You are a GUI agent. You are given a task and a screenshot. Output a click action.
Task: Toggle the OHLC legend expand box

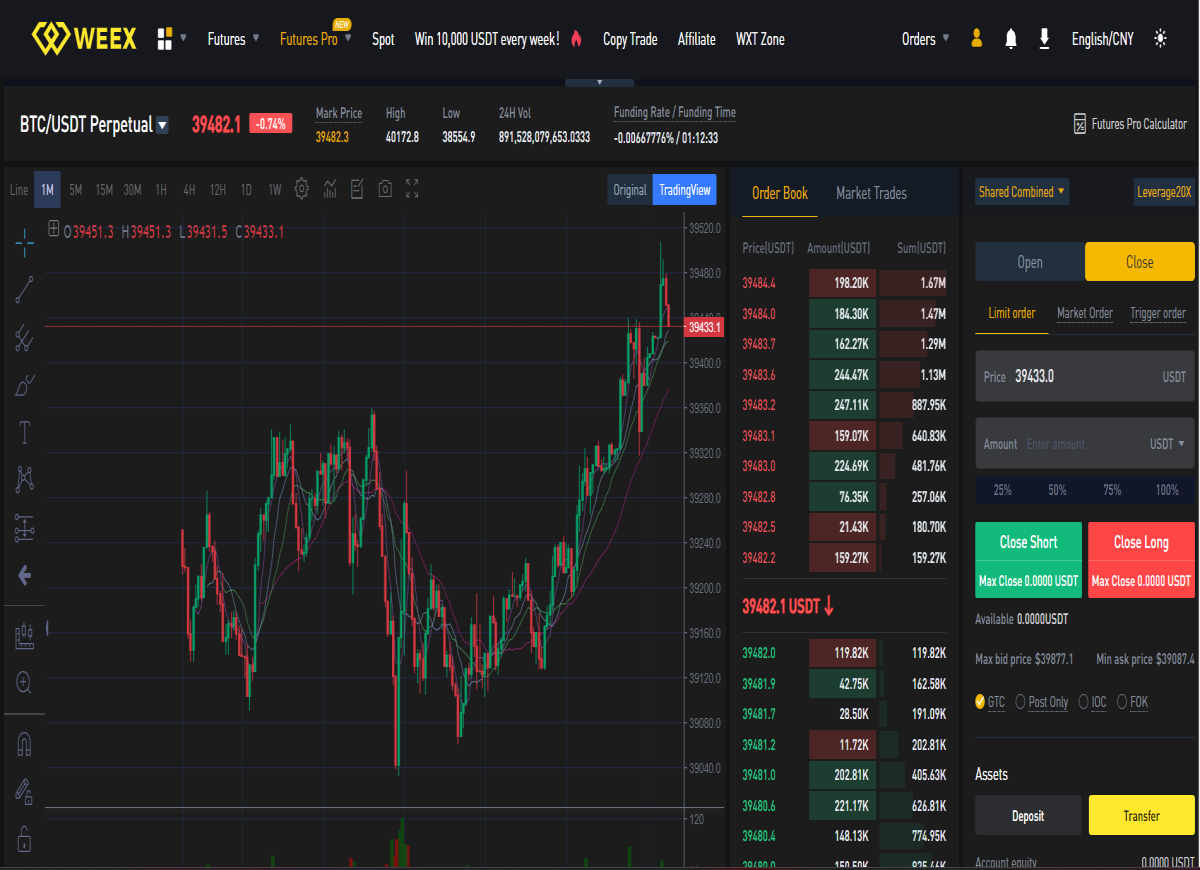[53, 228]
